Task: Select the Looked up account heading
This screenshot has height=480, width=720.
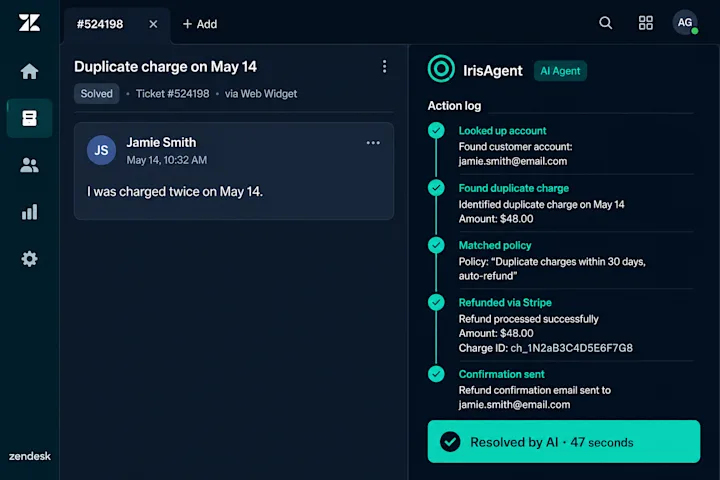Action: pos(502,130)
